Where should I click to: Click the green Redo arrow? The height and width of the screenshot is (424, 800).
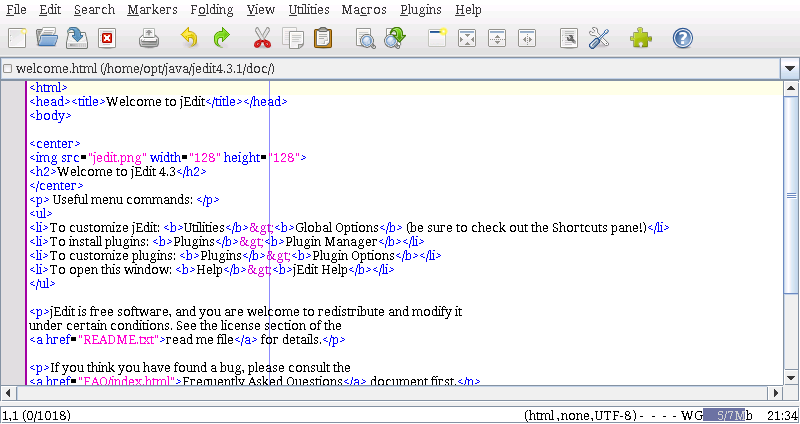221,39
